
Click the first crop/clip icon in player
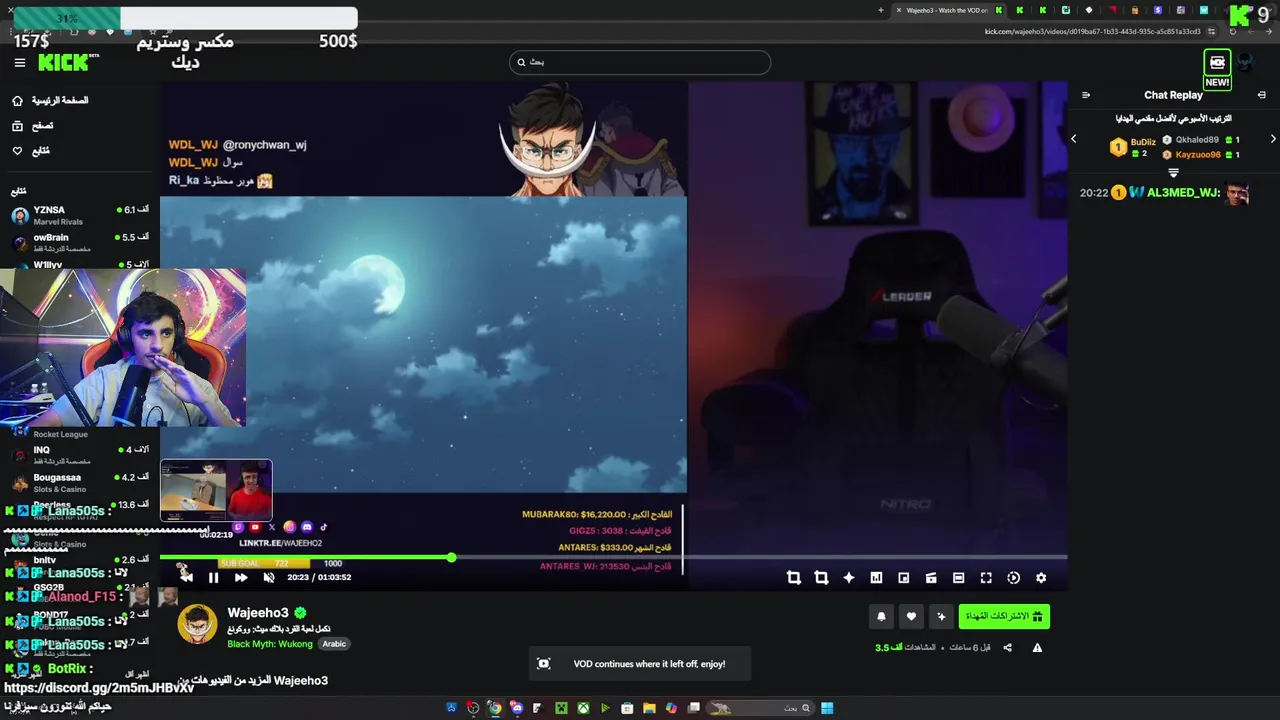pos(793,578)
